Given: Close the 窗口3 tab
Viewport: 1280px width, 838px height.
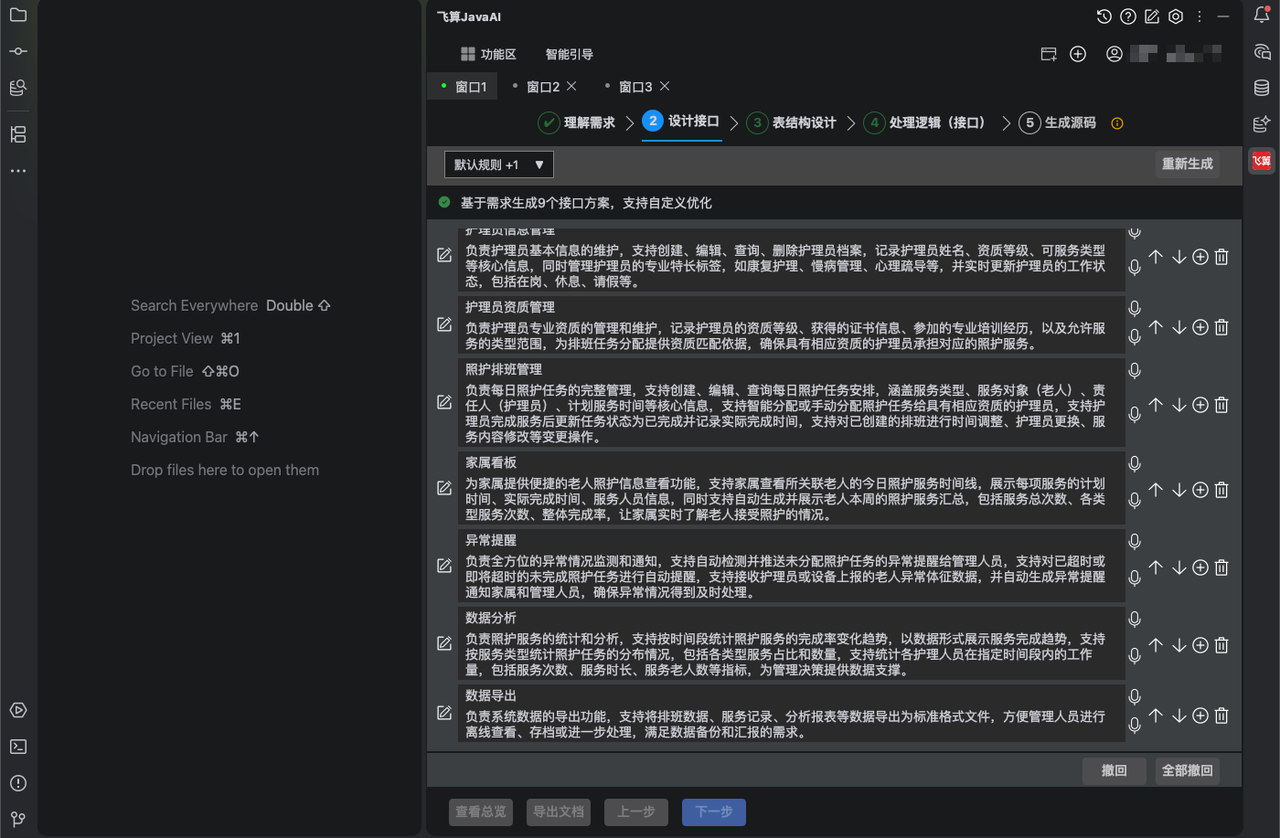Looking at the screenshot, I should pos(665,86).
